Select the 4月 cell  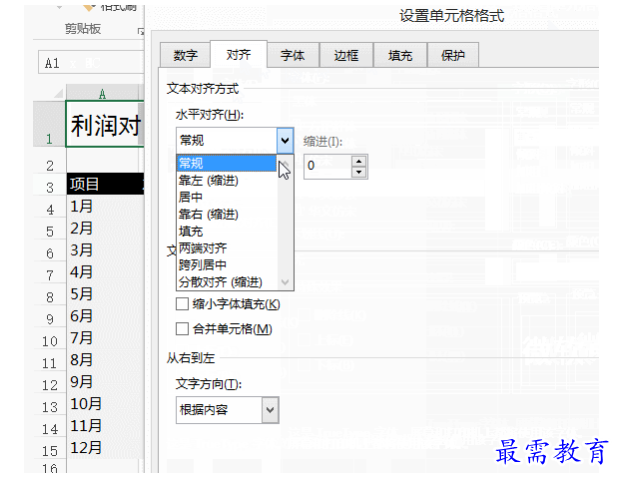click(105, 272)
